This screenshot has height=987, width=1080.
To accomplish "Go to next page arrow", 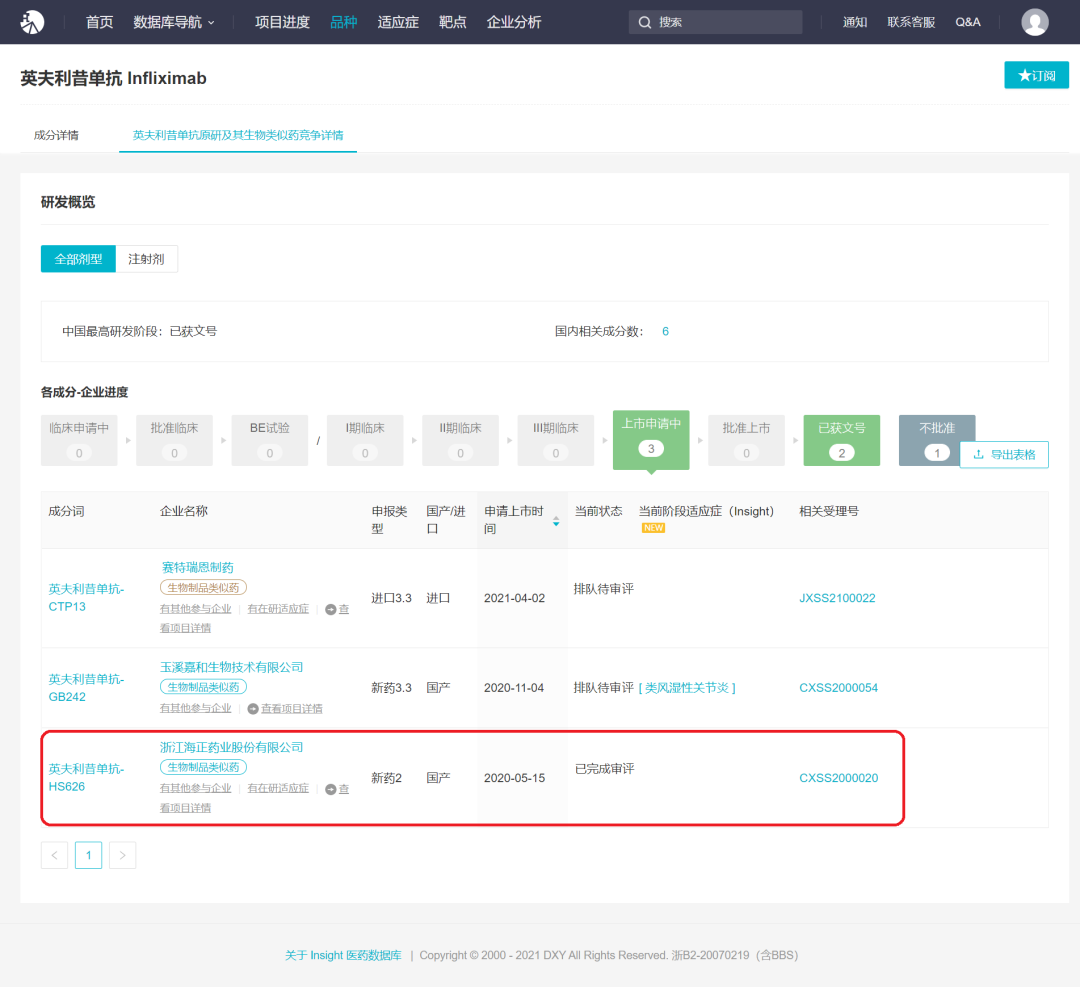I will [123, 855].
